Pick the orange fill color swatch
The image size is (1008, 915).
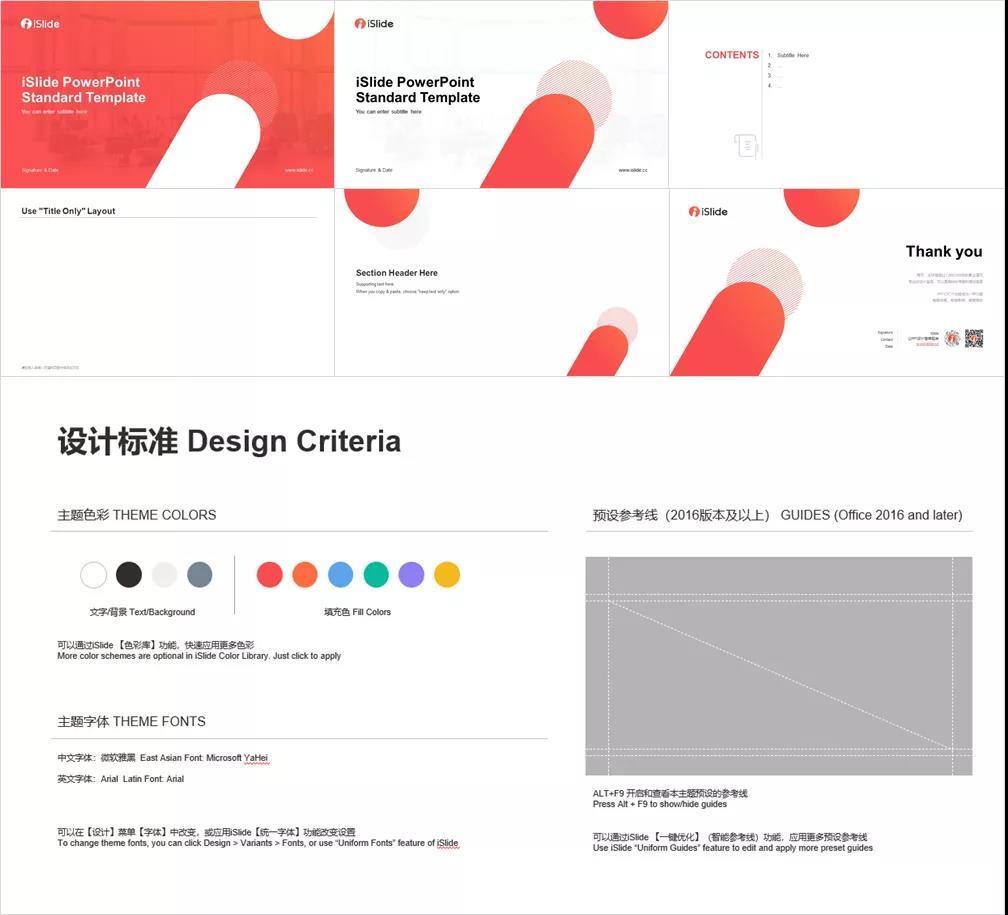[x=305, y=574]
